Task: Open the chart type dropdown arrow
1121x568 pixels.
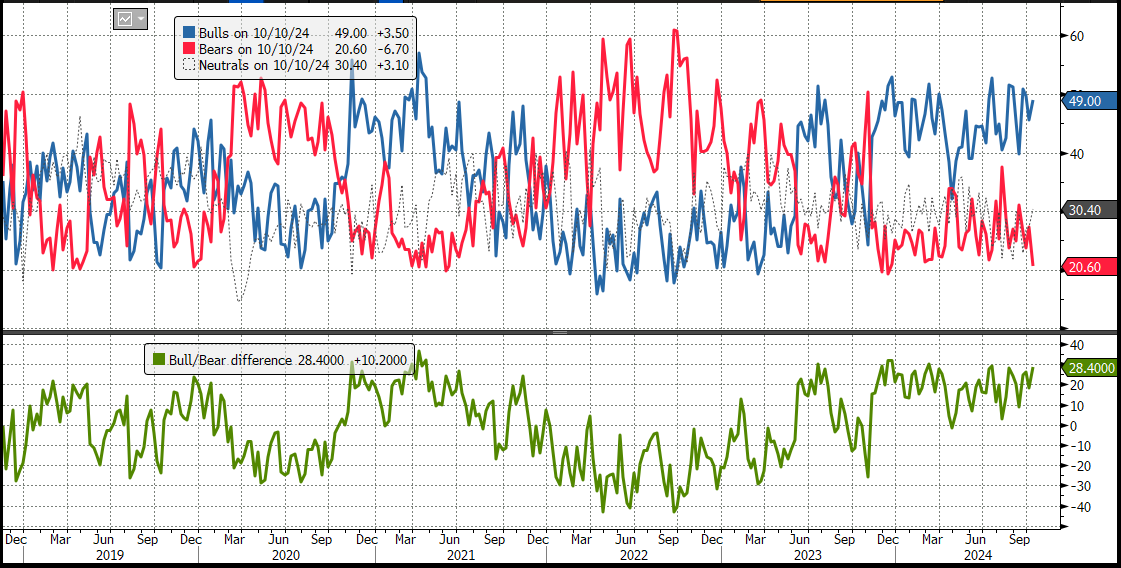Action: click(x=140, y=20)
